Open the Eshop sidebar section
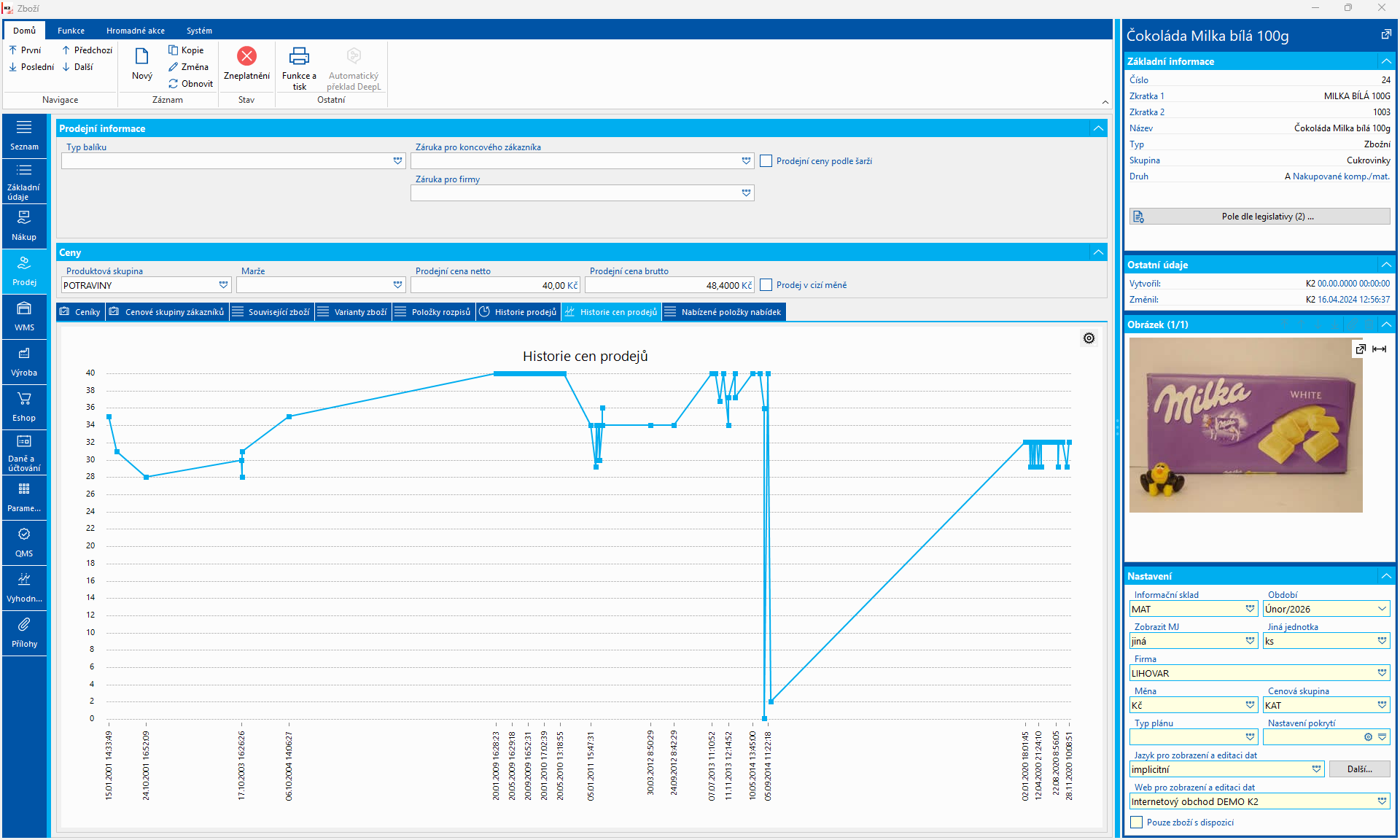 tap(24, 407)
